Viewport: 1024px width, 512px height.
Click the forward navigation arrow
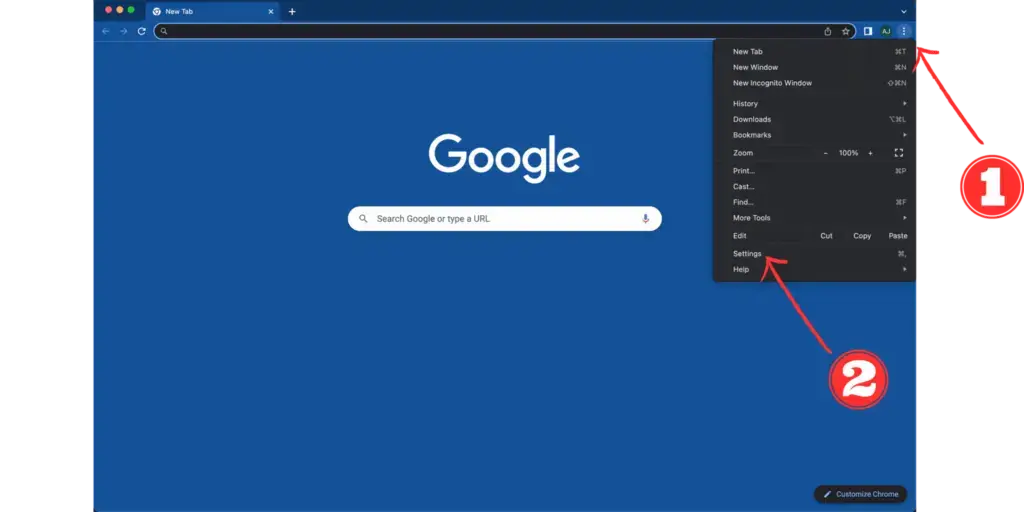click(x=123, y=31)
